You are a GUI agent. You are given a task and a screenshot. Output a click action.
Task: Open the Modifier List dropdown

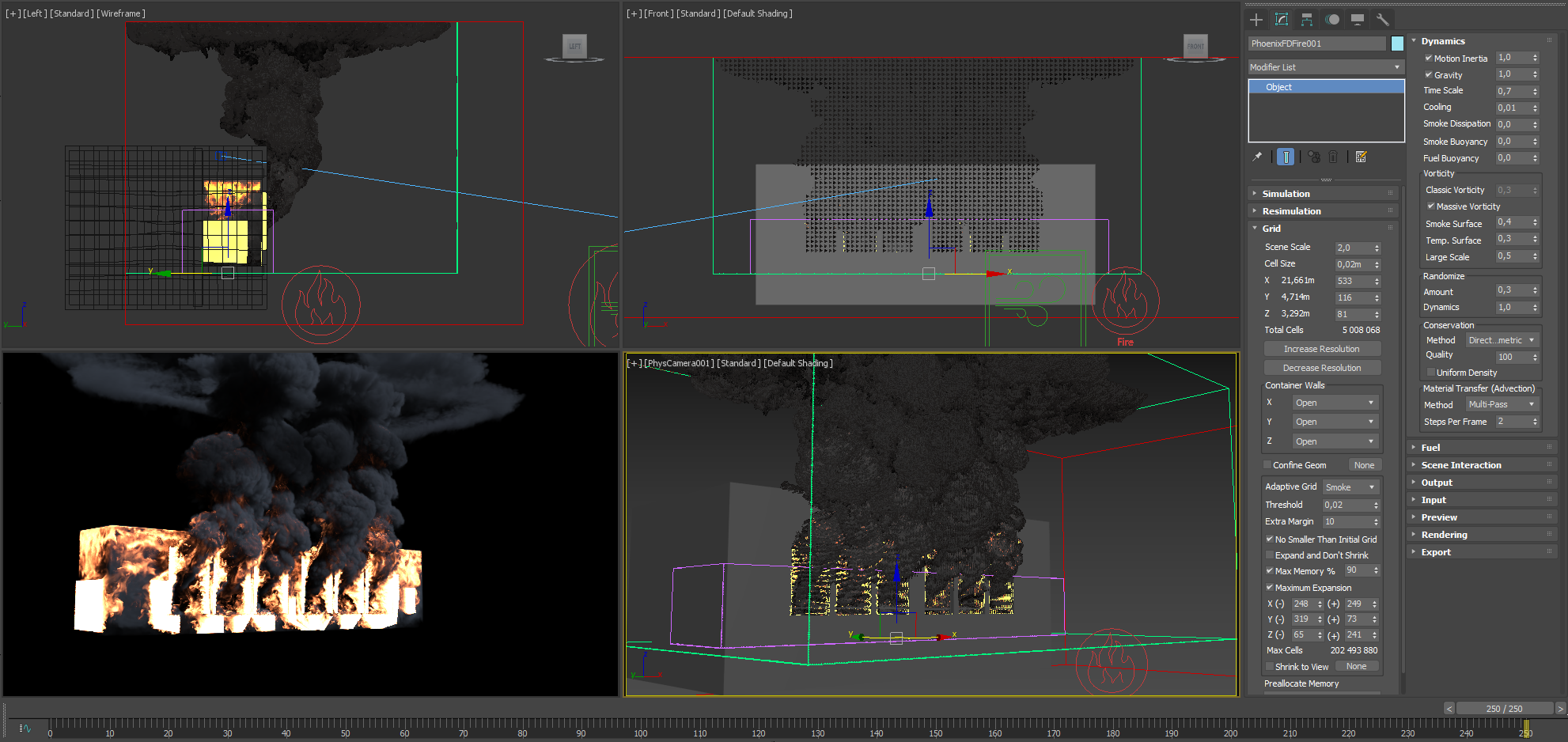[x=1326, y=67]
